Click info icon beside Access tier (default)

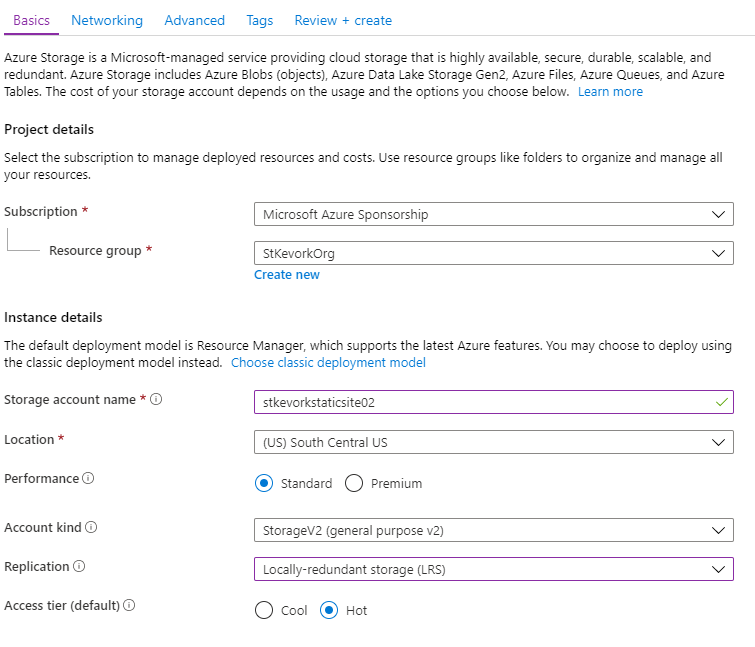point(129,606)
